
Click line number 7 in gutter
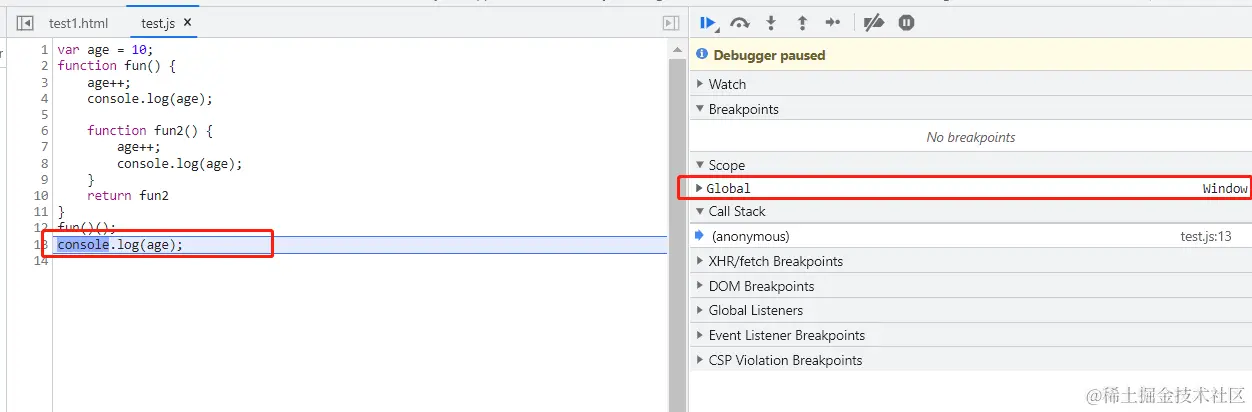(x=44, y=147)
